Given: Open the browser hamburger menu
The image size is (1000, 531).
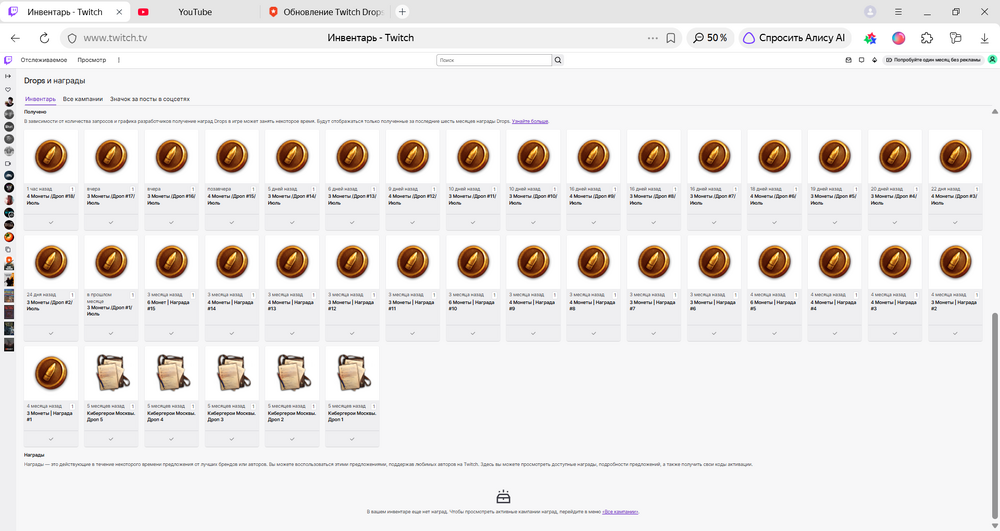Looking at the screenshot, I should [x=898, y=11].
